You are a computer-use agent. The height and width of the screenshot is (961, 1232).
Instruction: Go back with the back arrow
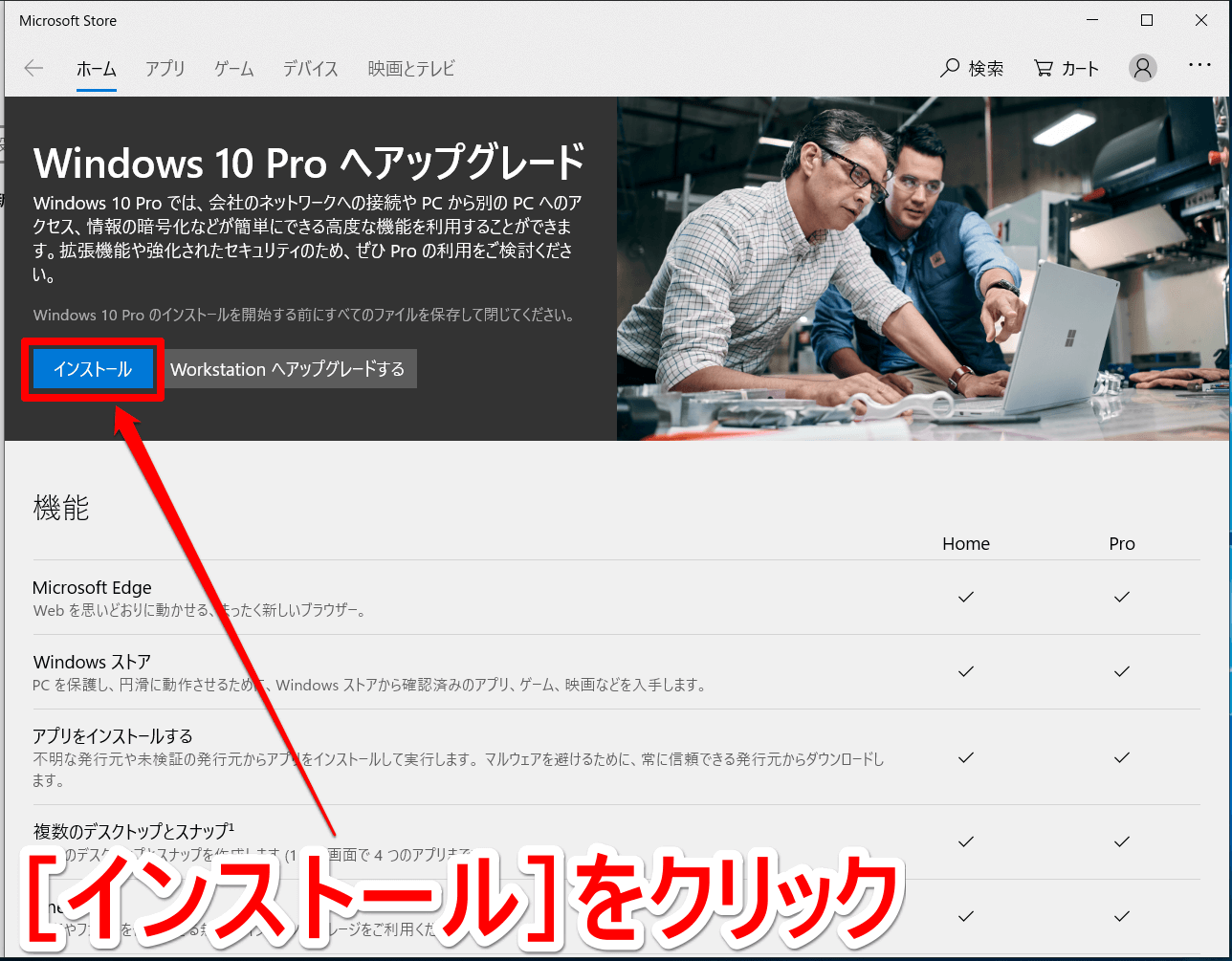tap(33, 68)
